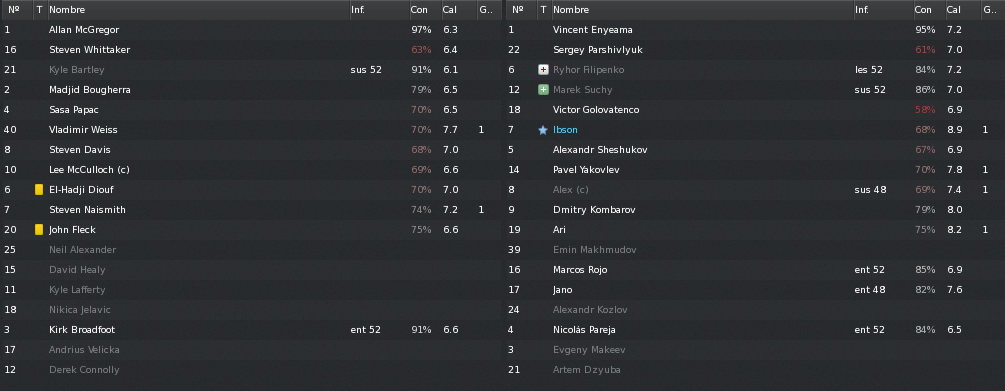Viewport: 1005px width, 391px height.
Task: Click the green cross icon beside Marek Suchy
Action: [543, 90]
